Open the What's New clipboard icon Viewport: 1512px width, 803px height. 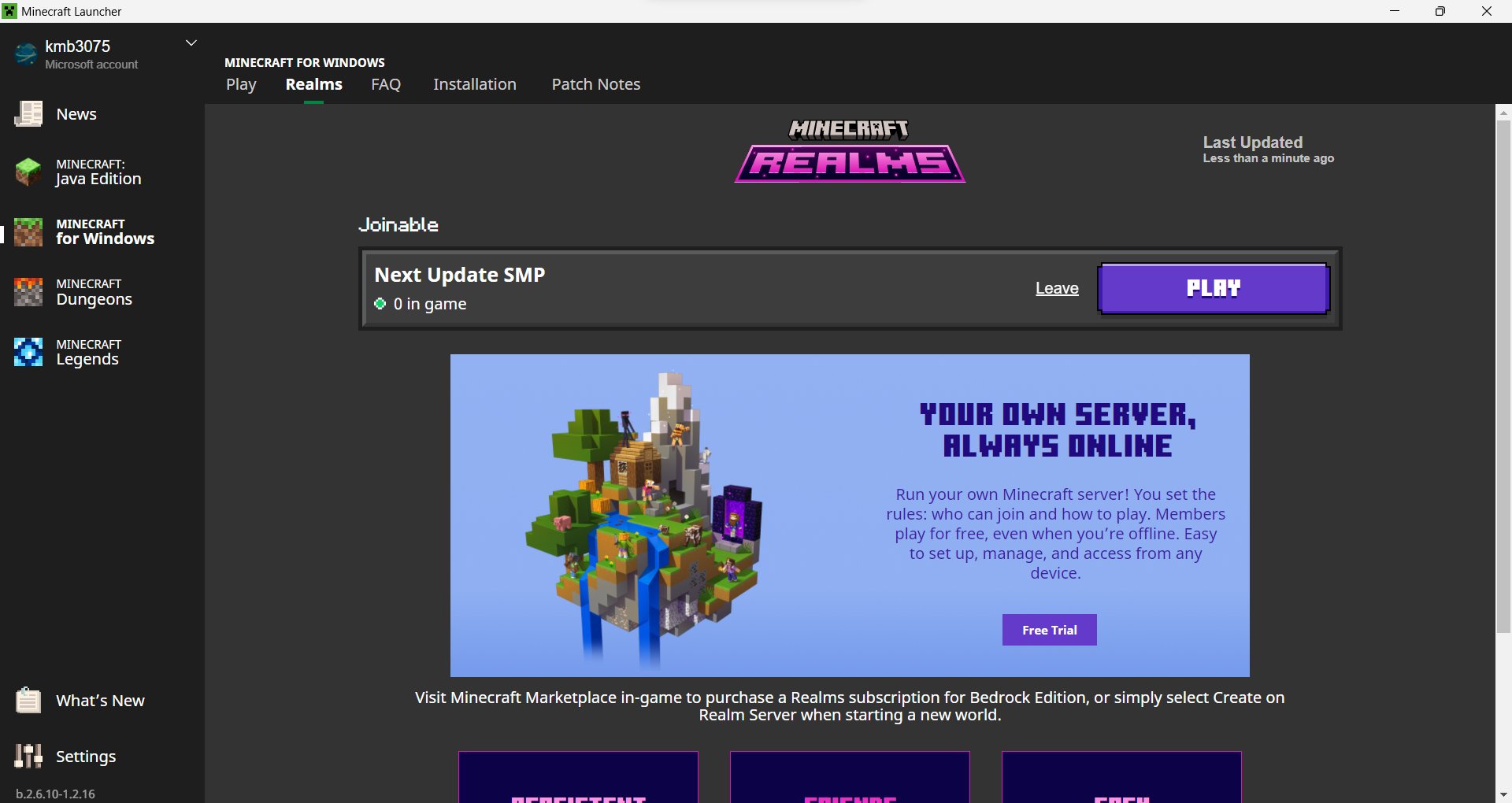click(x=28, y=700)
